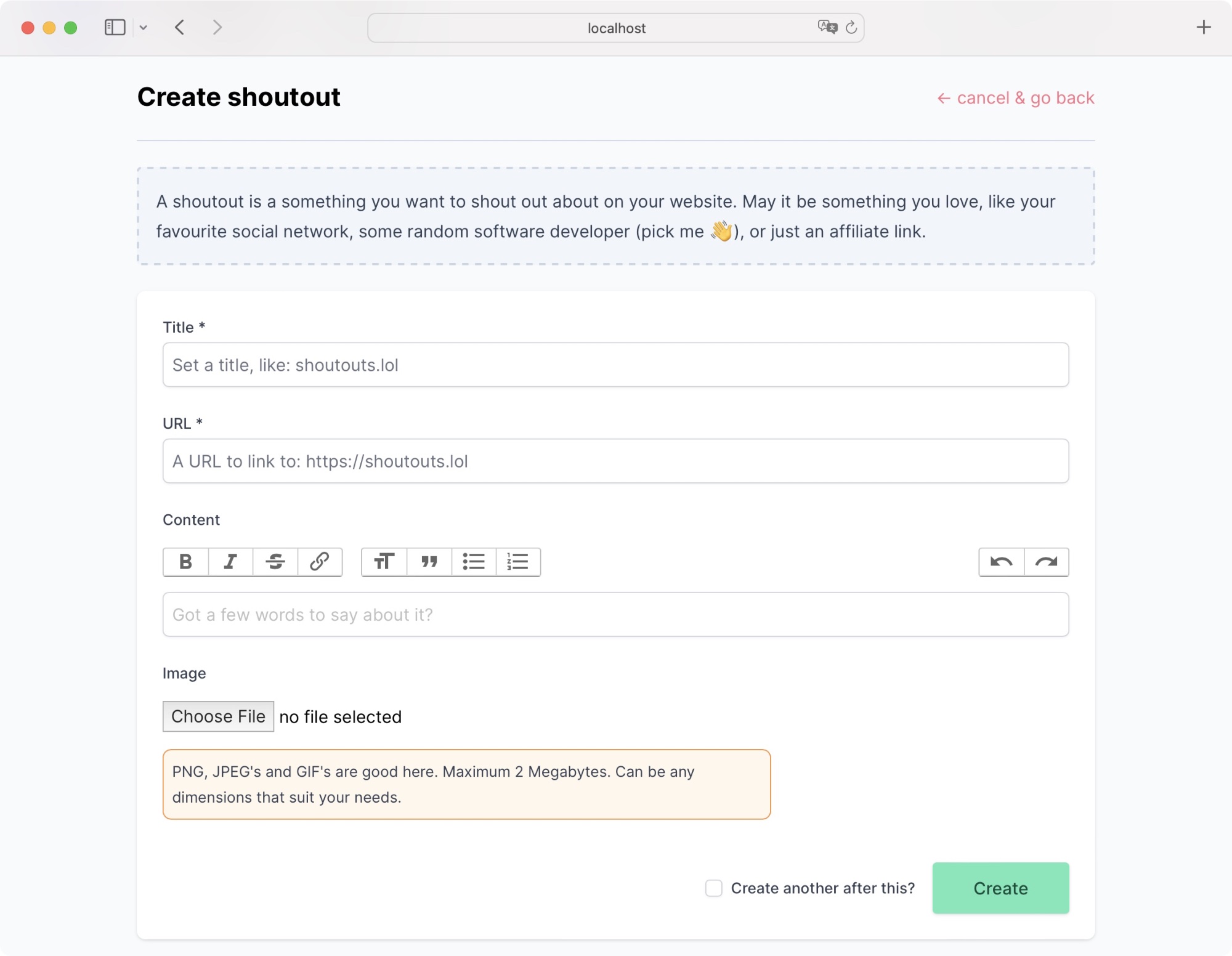
Task: Open a new tab with the plus button
Action: [x=1204, y=27]
